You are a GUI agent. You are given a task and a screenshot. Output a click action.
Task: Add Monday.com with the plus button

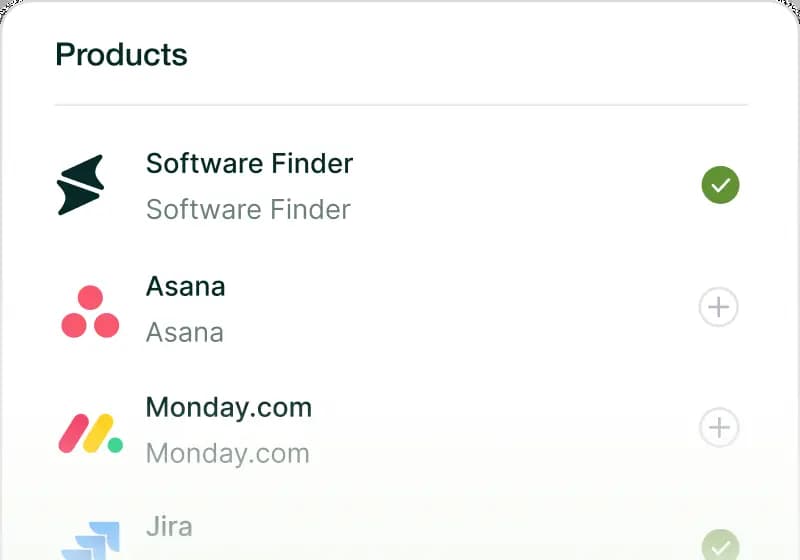click(718, 428)
